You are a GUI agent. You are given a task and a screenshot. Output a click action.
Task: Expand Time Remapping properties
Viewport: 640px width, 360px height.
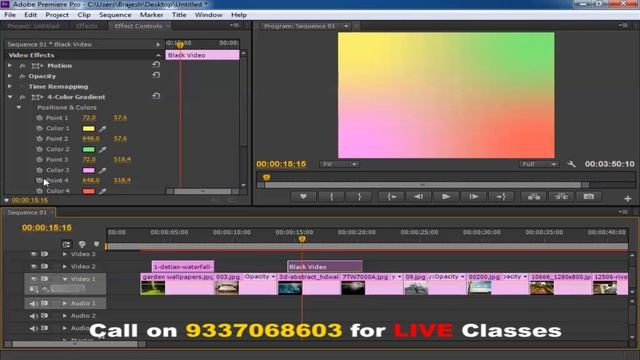click(x=10, y=87)
